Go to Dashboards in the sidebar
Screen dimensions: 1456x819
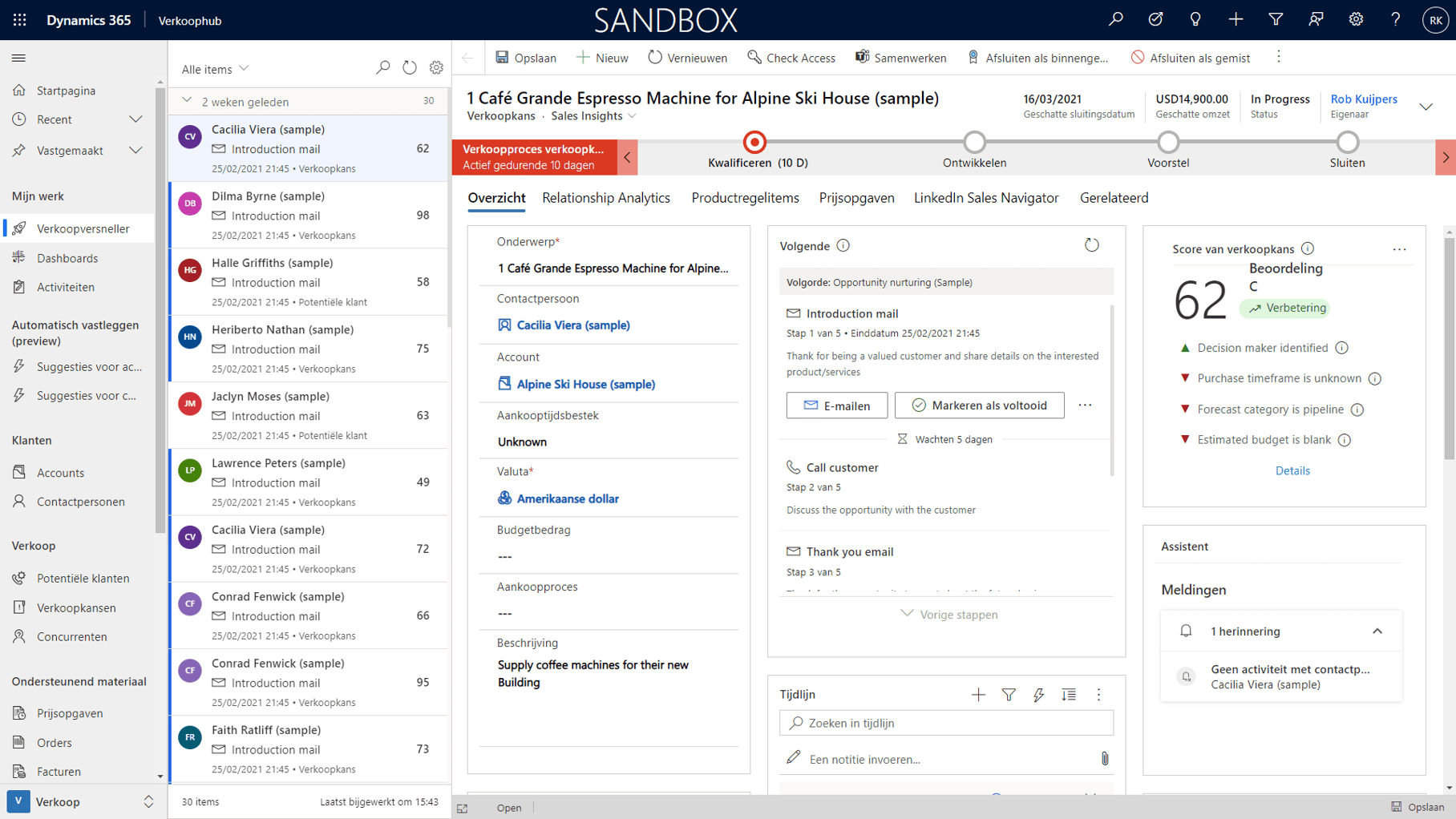(67, 258)
